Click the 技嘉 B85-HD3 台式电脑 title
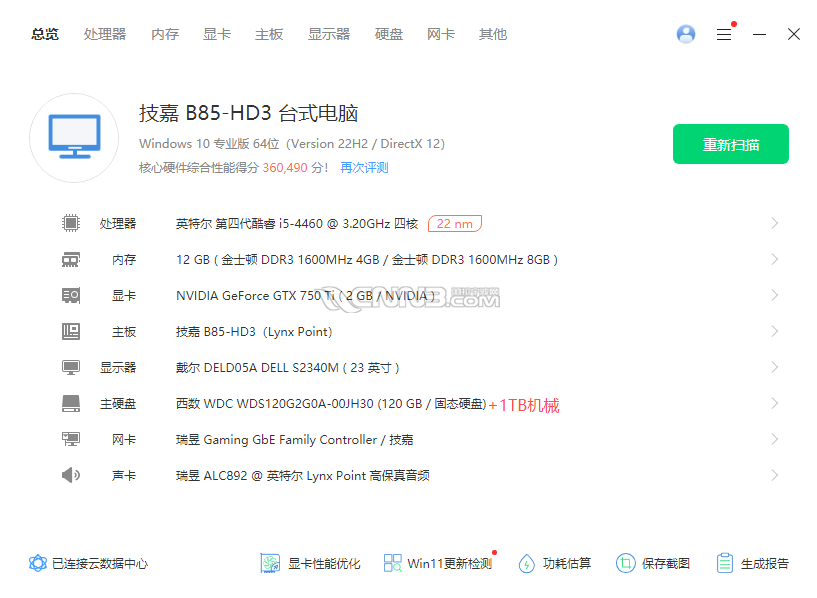This screenshot has width=817, height=598. pyautogui.click(x=249, y=113)
